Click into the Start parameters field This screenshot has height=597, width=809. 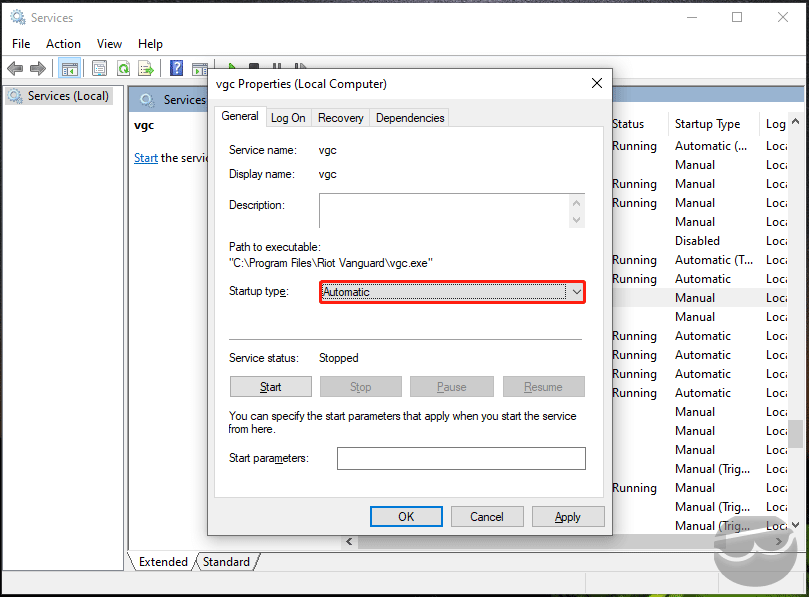(461, 458)
